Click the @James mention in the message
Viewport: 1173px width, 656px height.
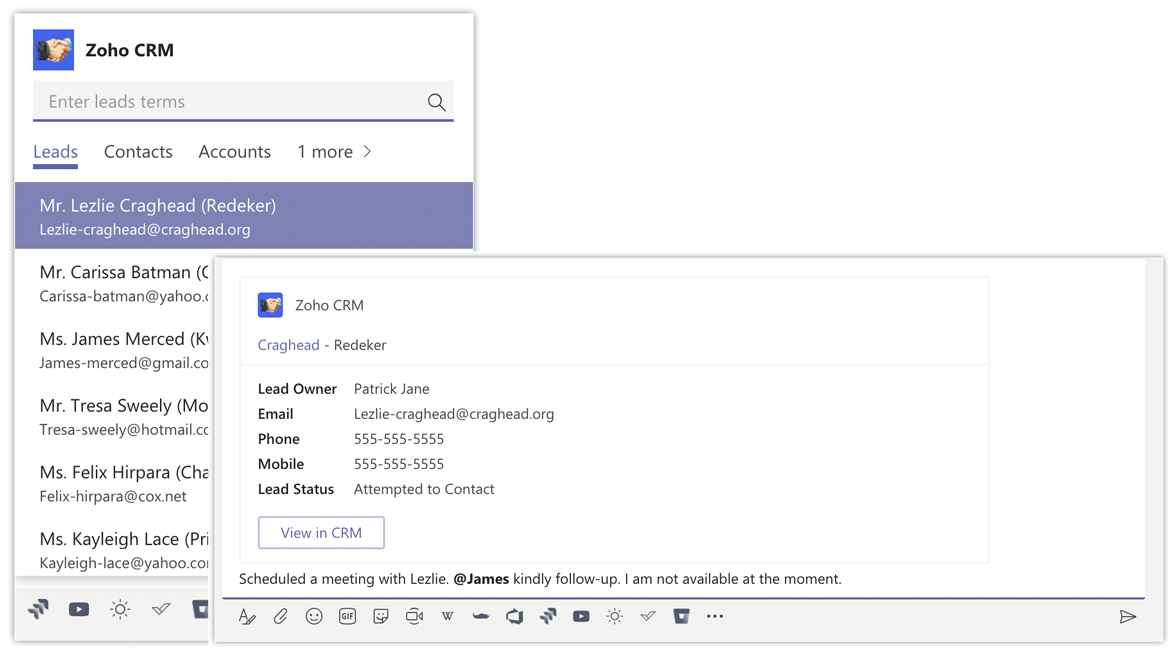point(481,579)
